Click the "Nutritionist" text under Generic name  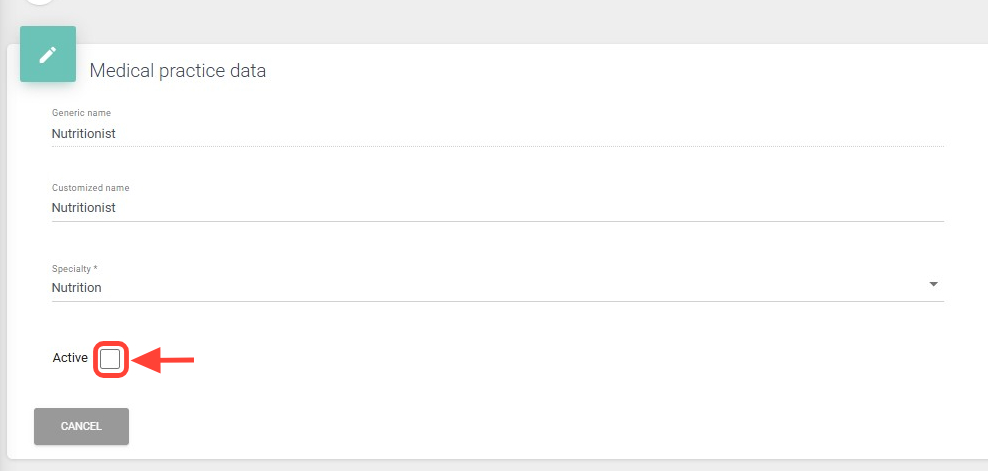pyautogui.click(x=84, y=133)
